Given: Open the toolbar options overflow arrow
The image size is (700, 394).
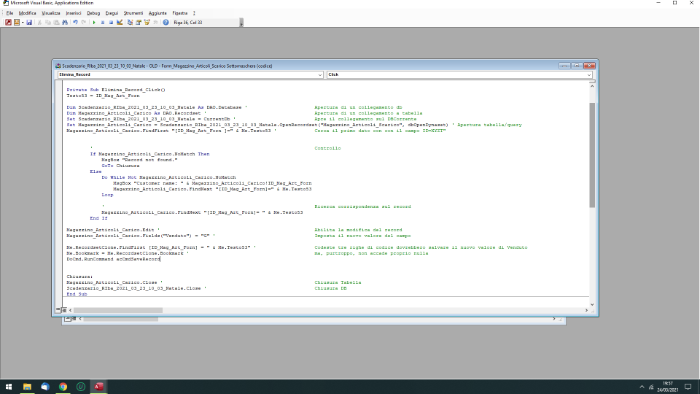Looking at the screenshot, I should [x=242, y=23].
